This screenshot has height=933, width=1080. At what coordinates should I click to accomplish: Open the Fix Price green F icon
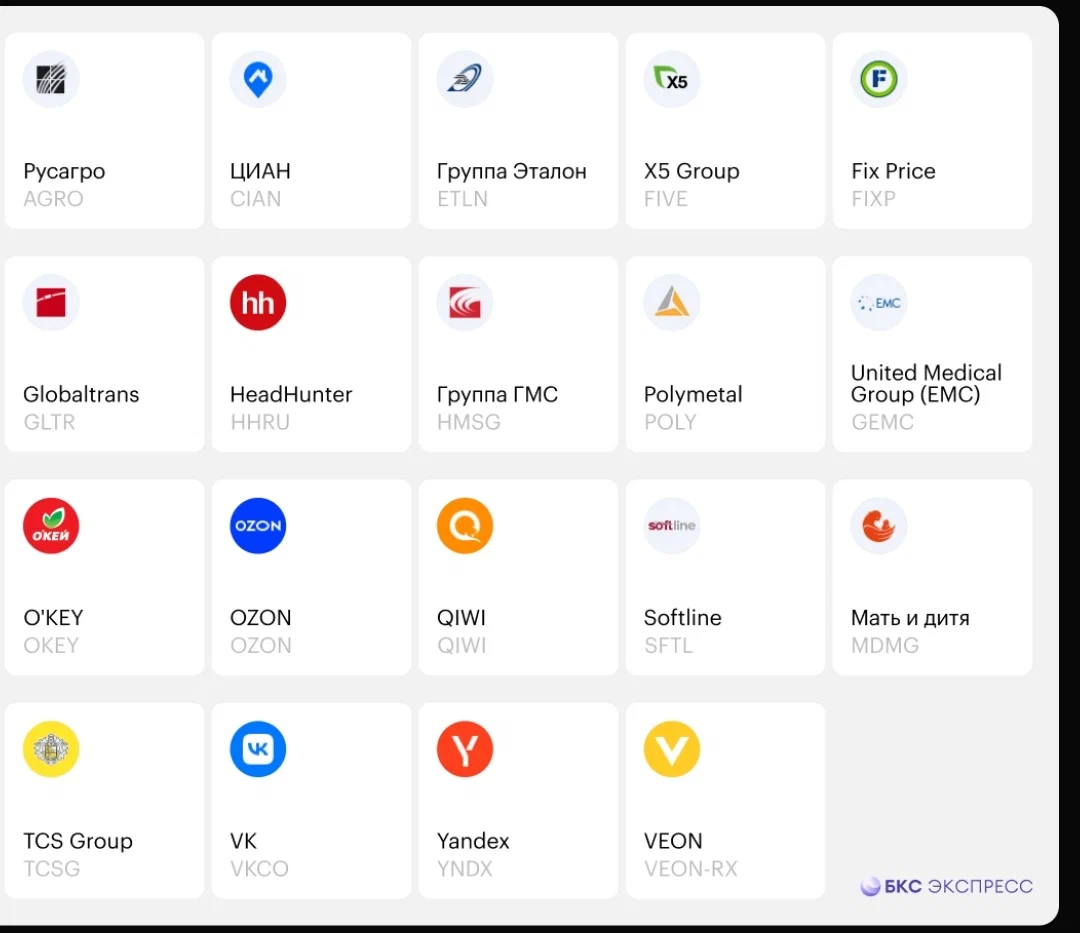click(x=879, y=78)
